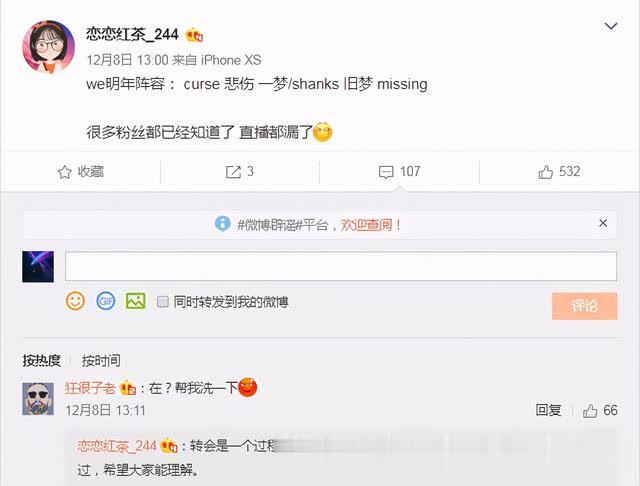Like 狂很子老's comment with 66 likes
Screen dimensions: 640x486
[x=590, y=411]
